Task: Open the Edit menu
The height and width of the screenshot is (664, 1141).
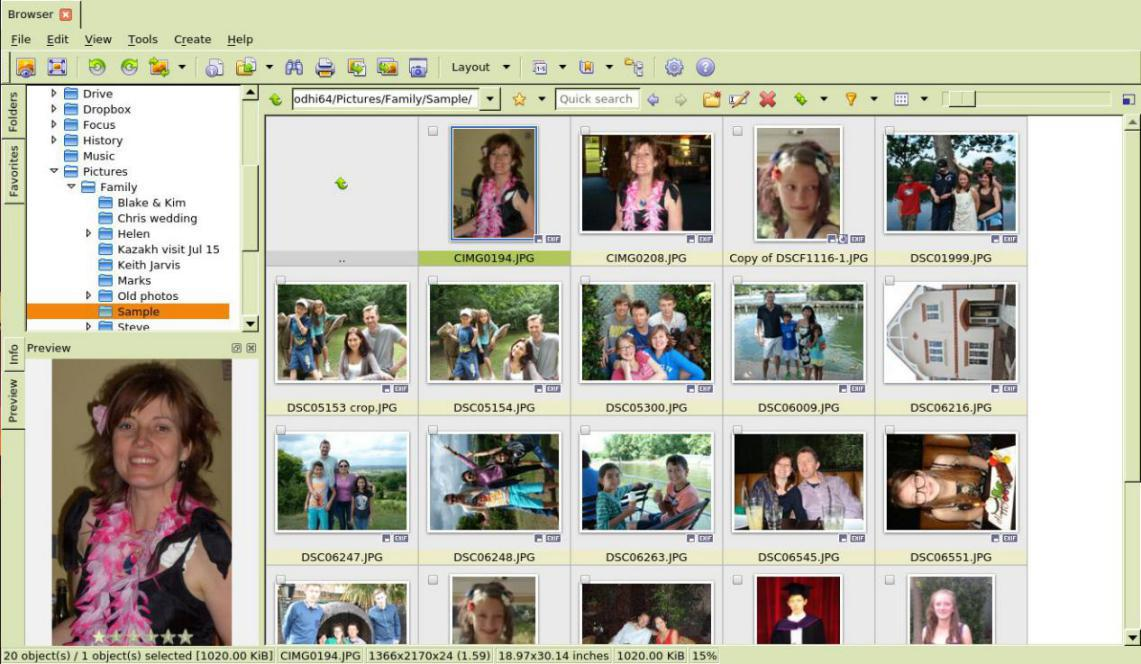Action: pyautogui.click(x=57, y=39)
